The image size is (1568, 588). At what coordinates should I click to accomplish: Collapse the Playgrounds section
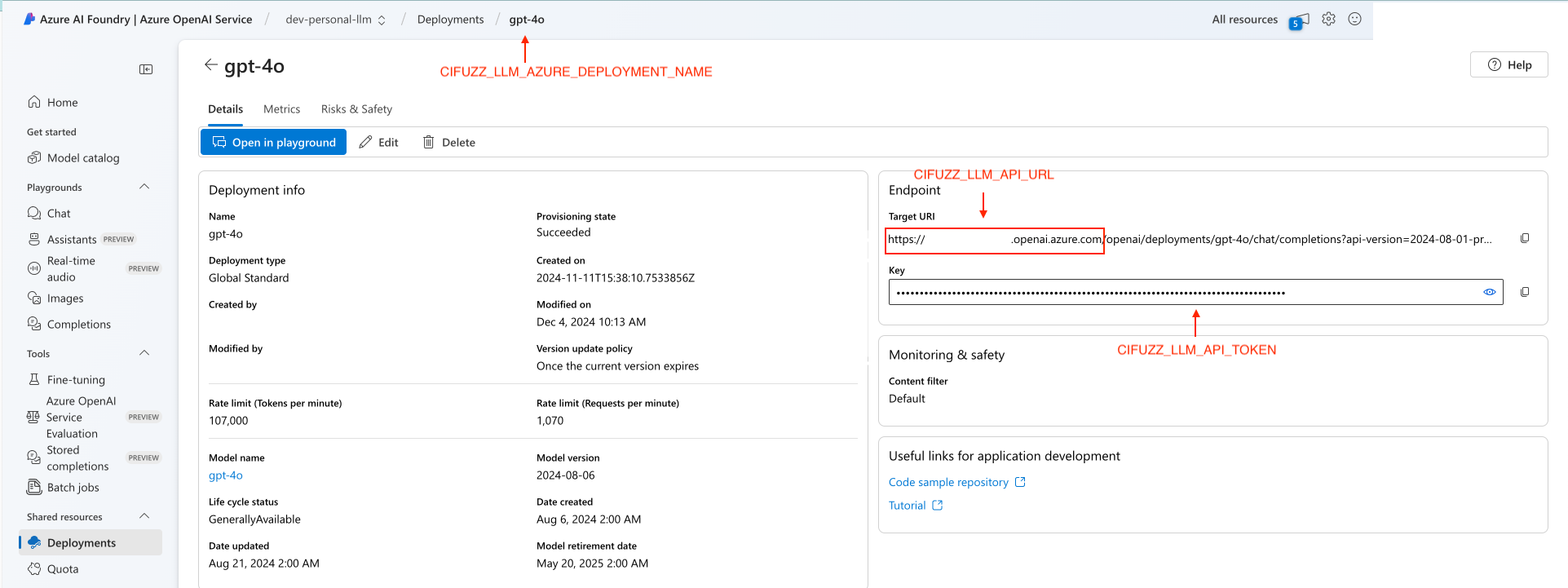[x=144, y=187]
